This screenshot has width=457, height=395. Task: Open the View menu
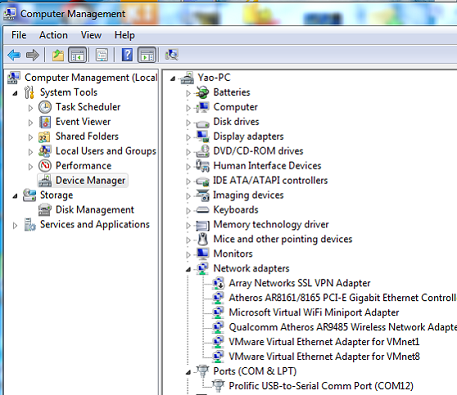[91, 35]
